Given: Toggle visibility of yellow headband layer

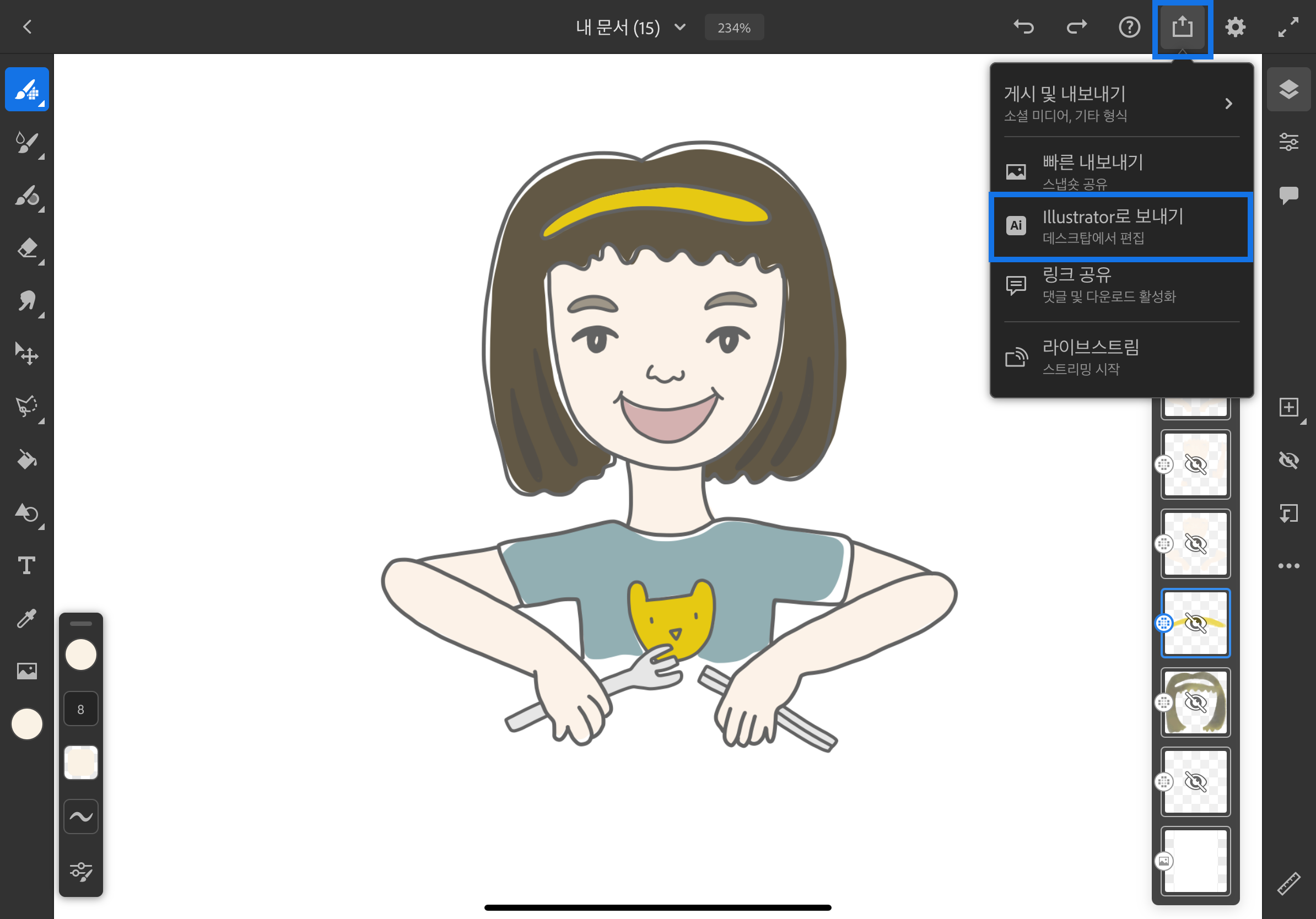Looking at the screenshot, I should pyautogui.click(x=1196, y=623).
